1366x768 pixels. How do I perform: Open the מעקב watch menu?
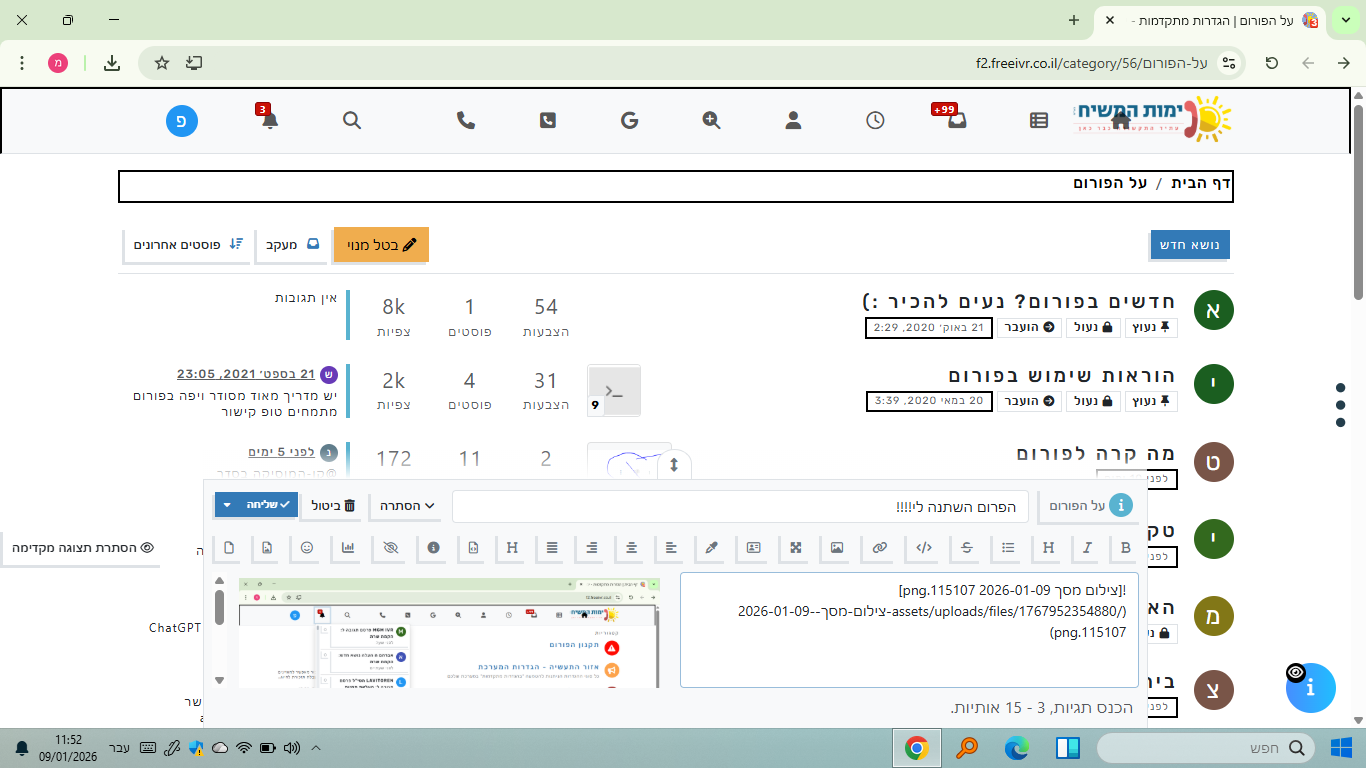pyautogui.click(x=291, y=245)
